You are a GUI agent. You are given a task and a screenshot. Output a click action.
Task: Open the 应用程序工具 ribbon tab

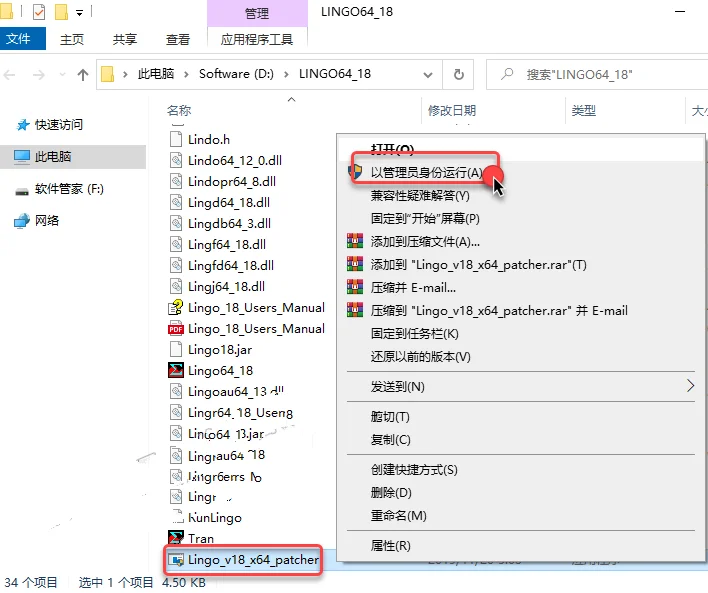click(257, 40)
